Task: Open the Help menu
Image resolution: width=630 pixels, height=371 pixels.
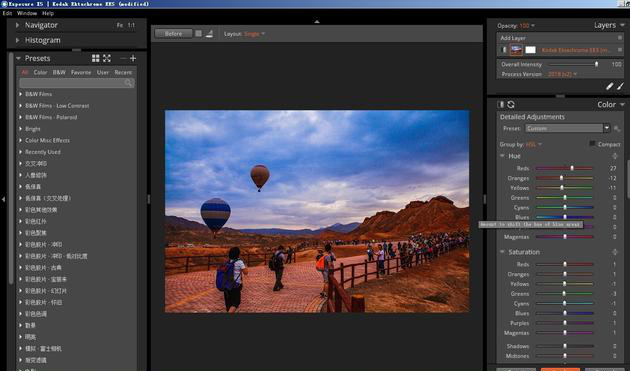Action: [48, 13]
